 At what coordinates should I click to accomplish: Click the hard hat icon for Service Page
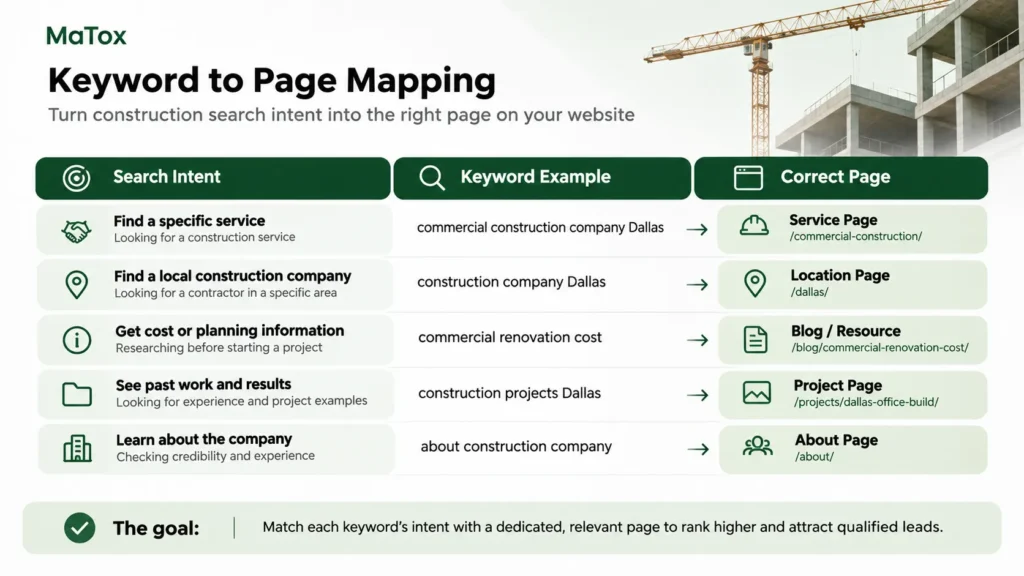(754, 226)
